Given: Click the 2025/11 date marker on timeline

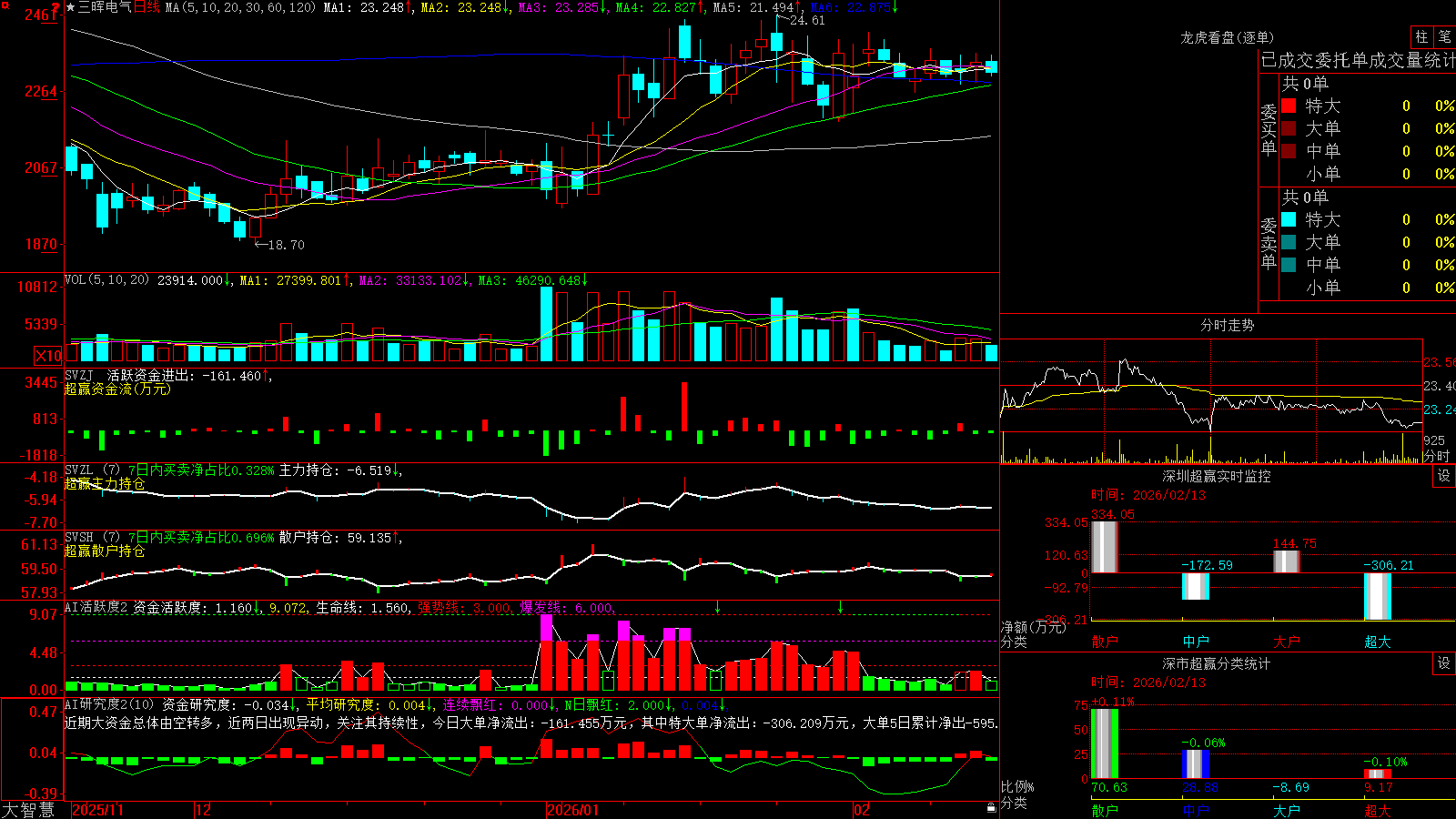Looking at the screenshot, I should coord(97,810).
